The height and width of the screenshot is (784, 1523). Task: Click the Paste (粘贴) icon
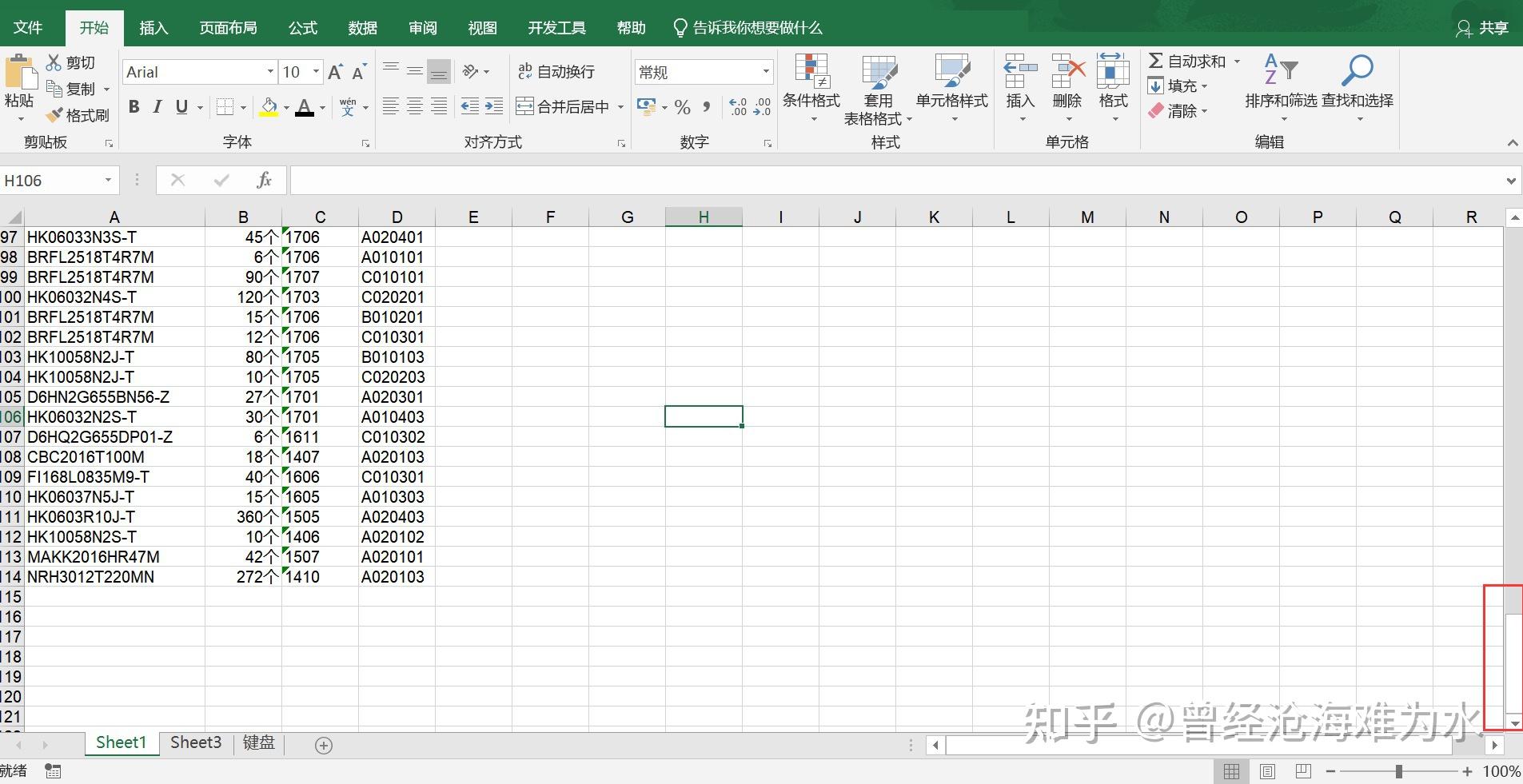pos(21,72)
